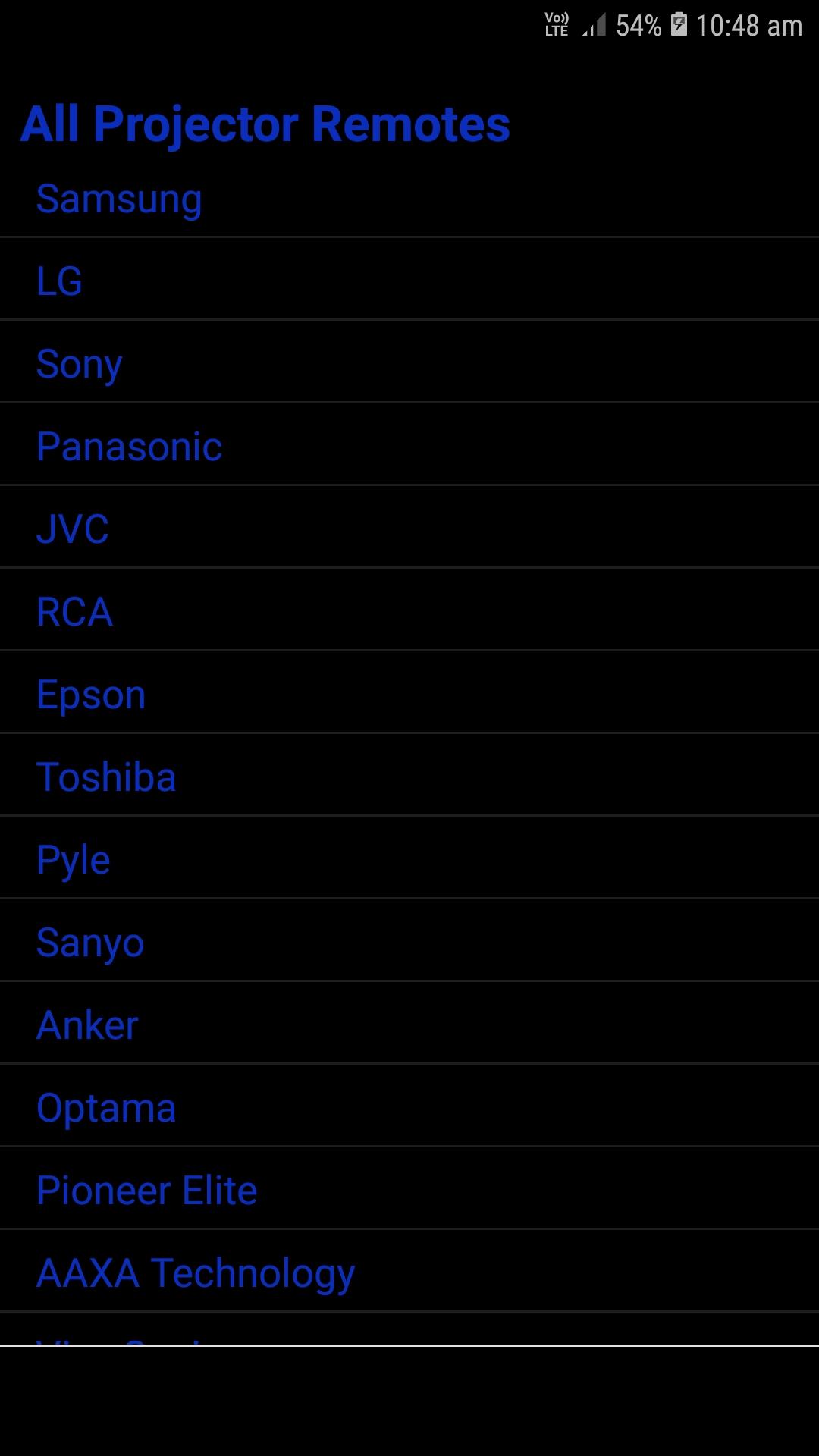The height and width of the screenshot is (1456, 819).
Task: Select AAXA Technology brand
Action: click(409, 1271)
